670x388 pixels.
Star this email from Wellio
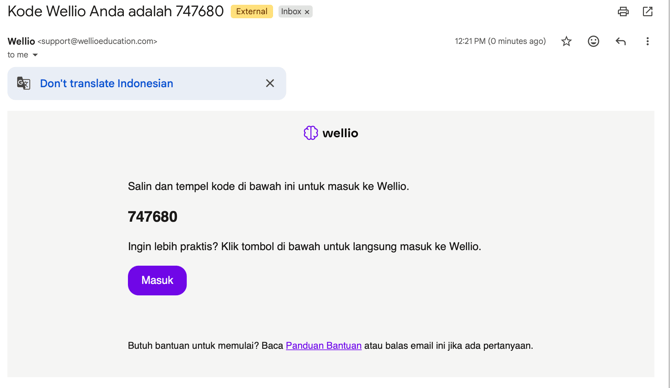pyautogui.click(x=566, y=41)
